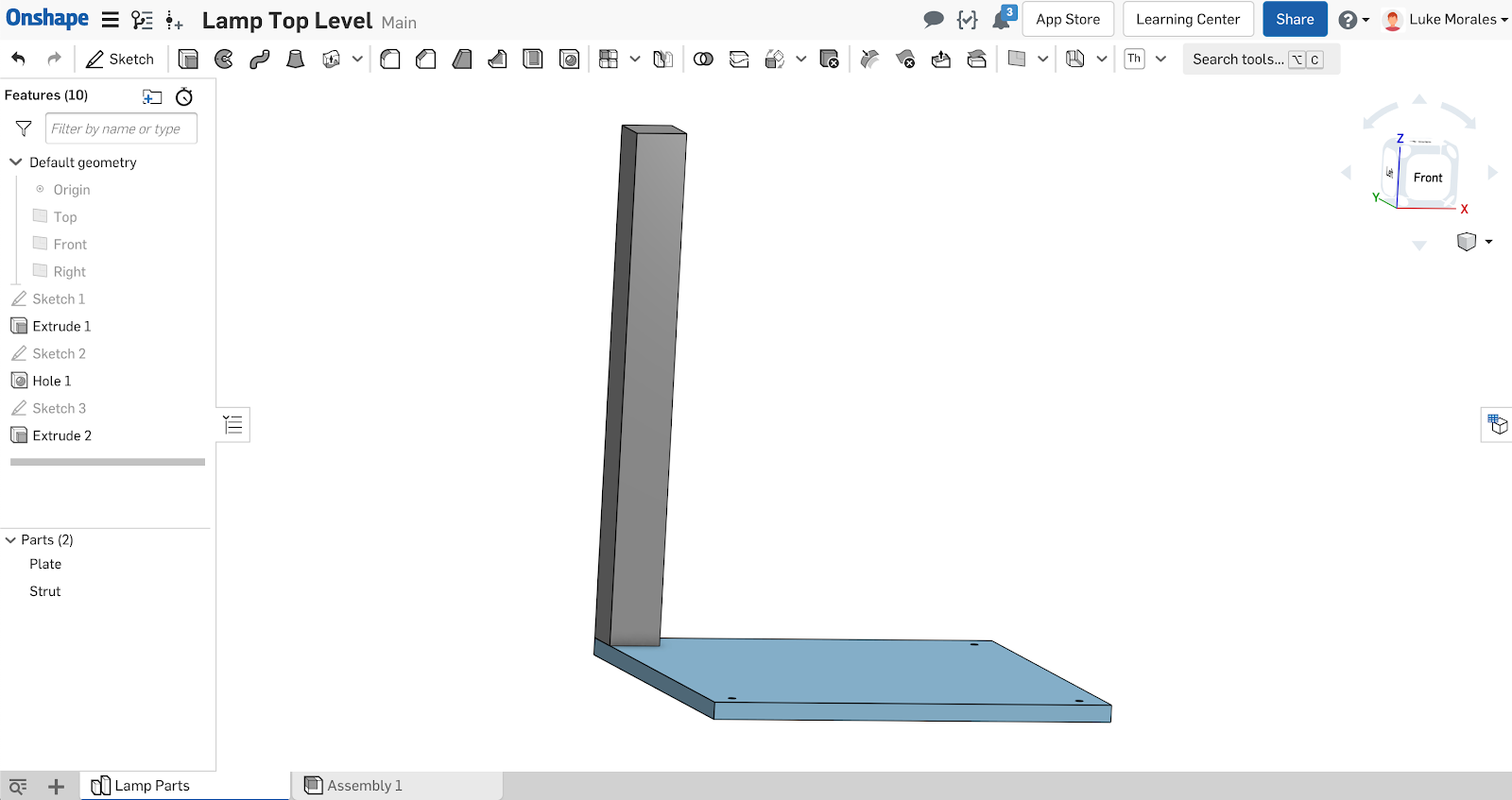The height and width of the screenshot is (800, 1512).
Task: Select the Lamp Parts tab
Action: point(151,786)
